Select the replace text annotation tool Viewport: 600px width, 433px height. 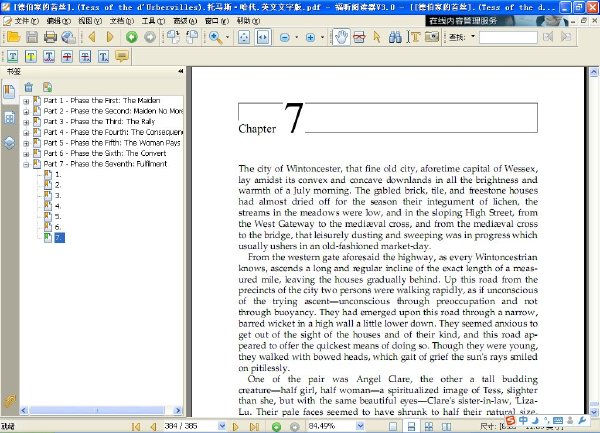pos(85,57)
